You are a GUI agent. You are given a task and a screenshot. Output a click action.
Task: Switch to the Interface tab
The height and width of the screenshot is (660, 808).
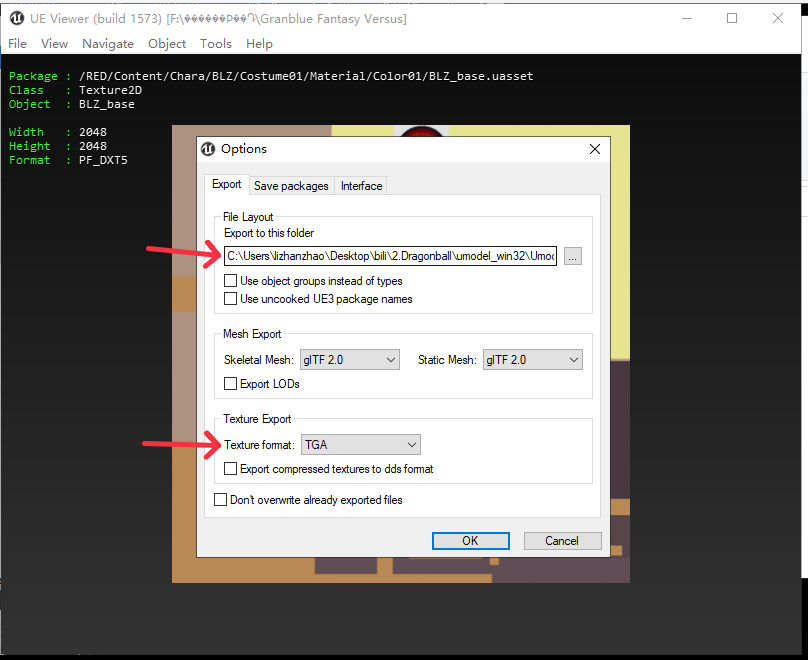tap(361, 186)
